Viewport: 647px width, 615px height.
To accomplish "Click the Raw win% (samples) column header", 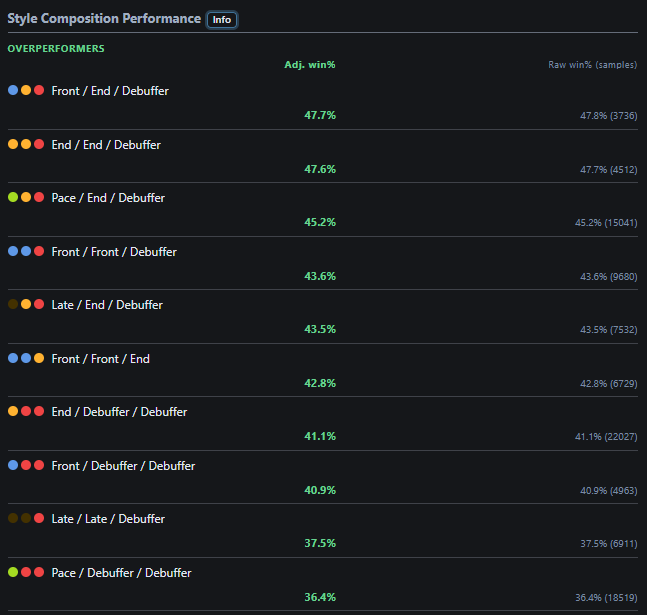I will pos(593,65).
